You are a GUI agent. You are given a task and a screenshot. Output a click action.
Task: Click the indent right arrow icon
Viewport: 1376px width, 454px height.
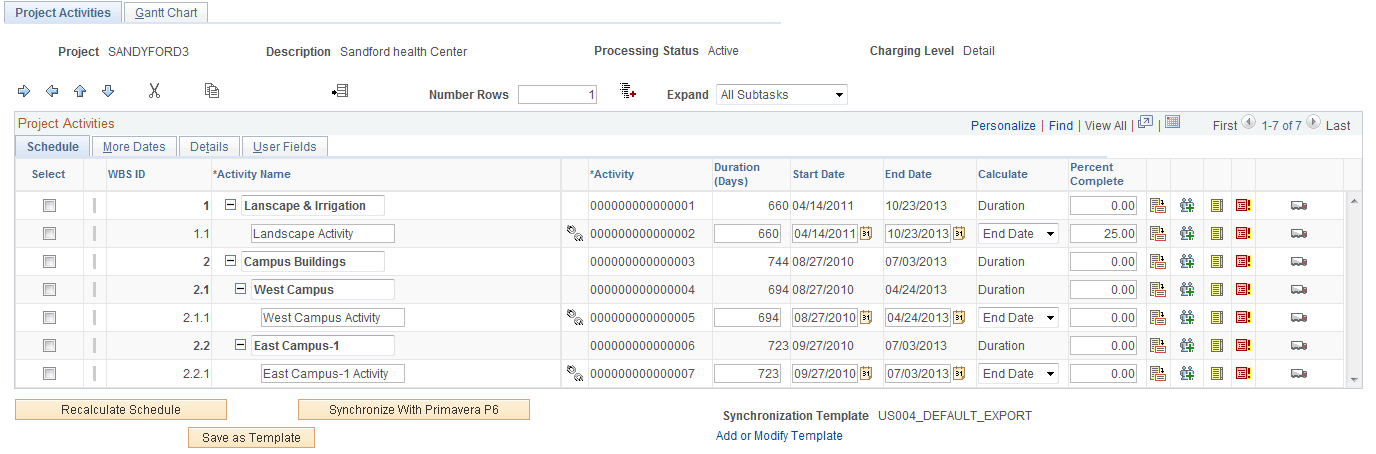point(24,91)
